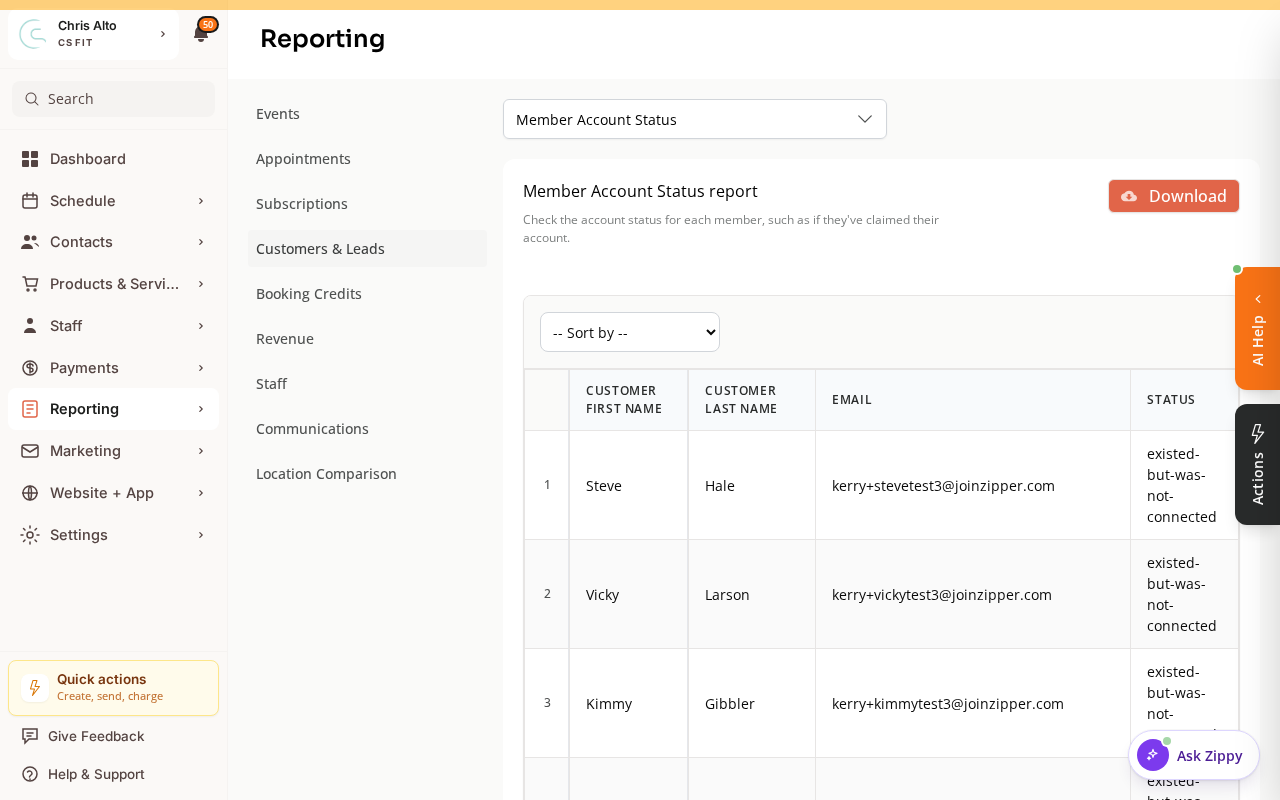This screenshot has height=800, width=1280.
Task: Expand the Marketing submenu chevron
Action: [201, 451]
